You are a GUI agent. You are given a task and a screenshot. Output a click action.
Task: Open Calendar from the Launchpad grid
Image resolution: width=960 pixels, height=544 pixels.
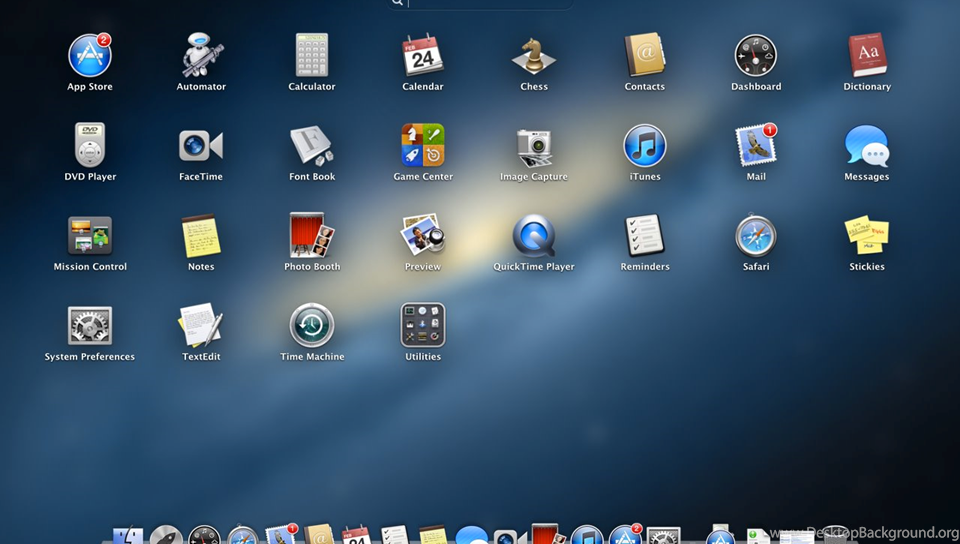(x=422, y=56)
